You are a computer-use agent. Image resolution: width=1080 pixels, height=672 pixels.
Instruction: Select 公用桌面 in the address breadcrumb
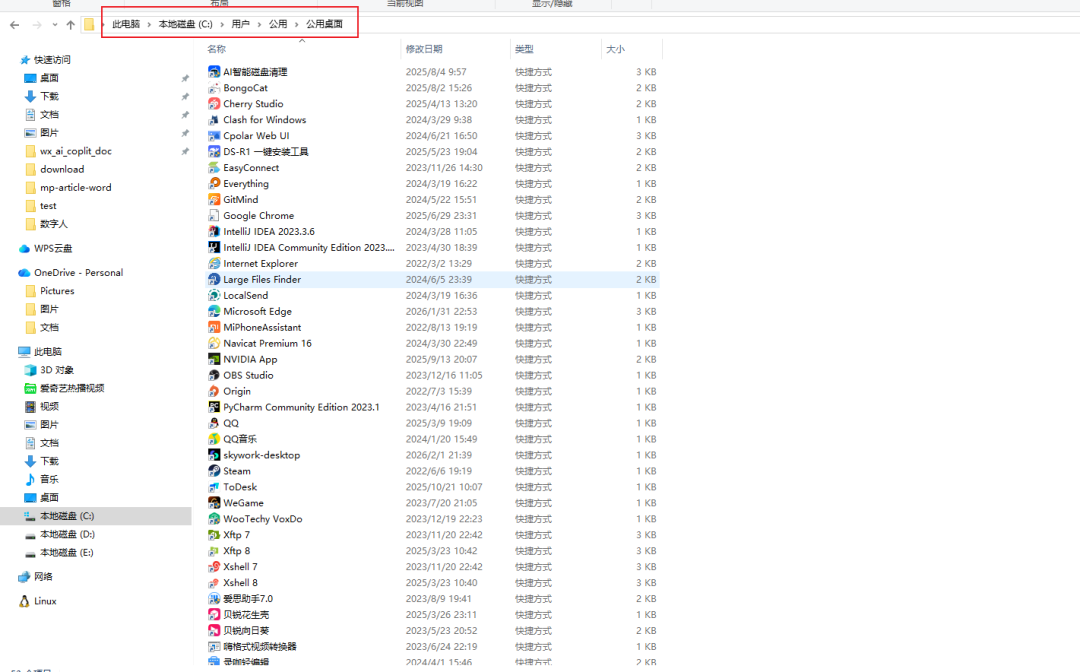[324, 24]
